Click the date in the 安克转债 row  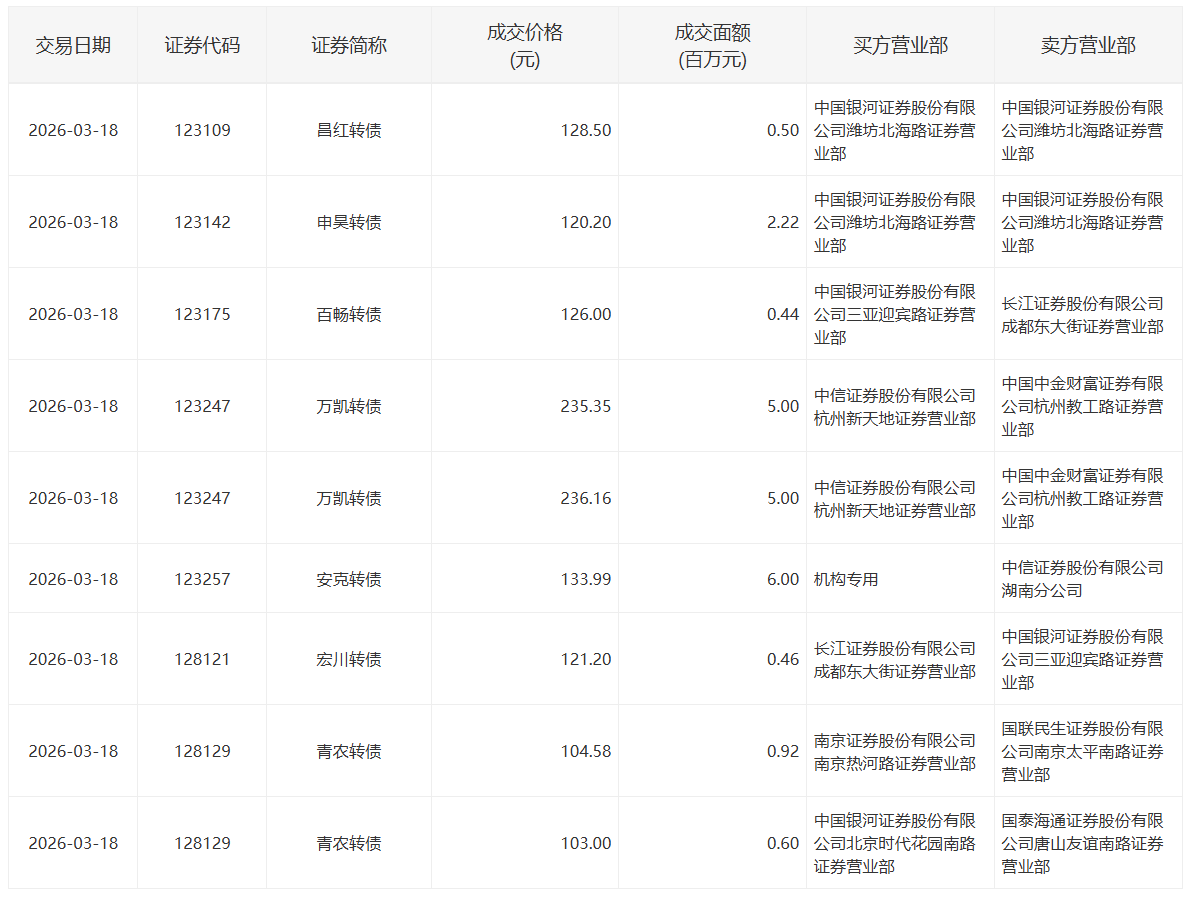pyautogui.click(x=73, y=579)
